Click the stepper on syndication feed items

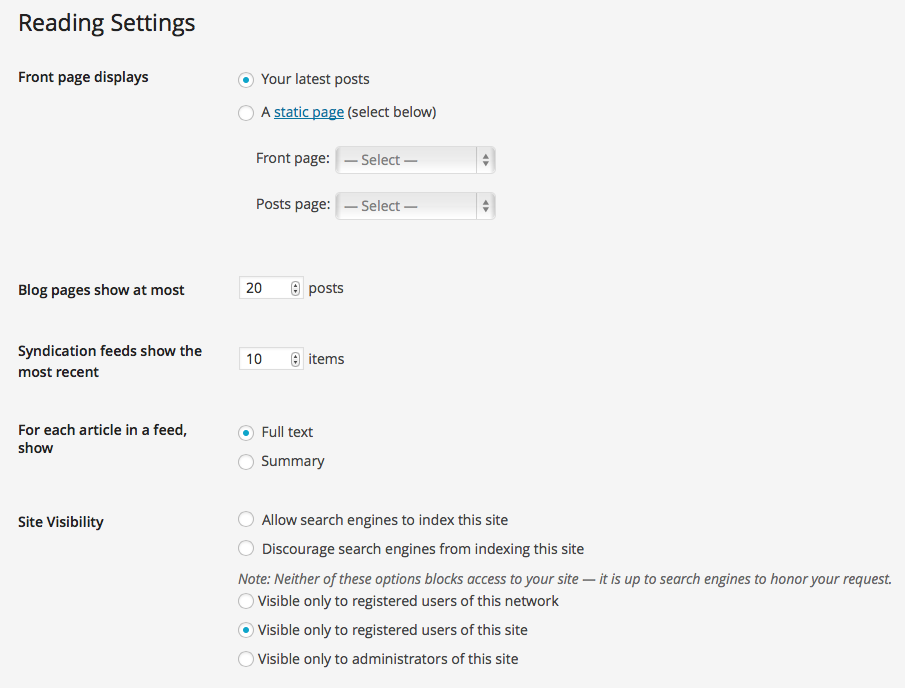coord(295,359)
